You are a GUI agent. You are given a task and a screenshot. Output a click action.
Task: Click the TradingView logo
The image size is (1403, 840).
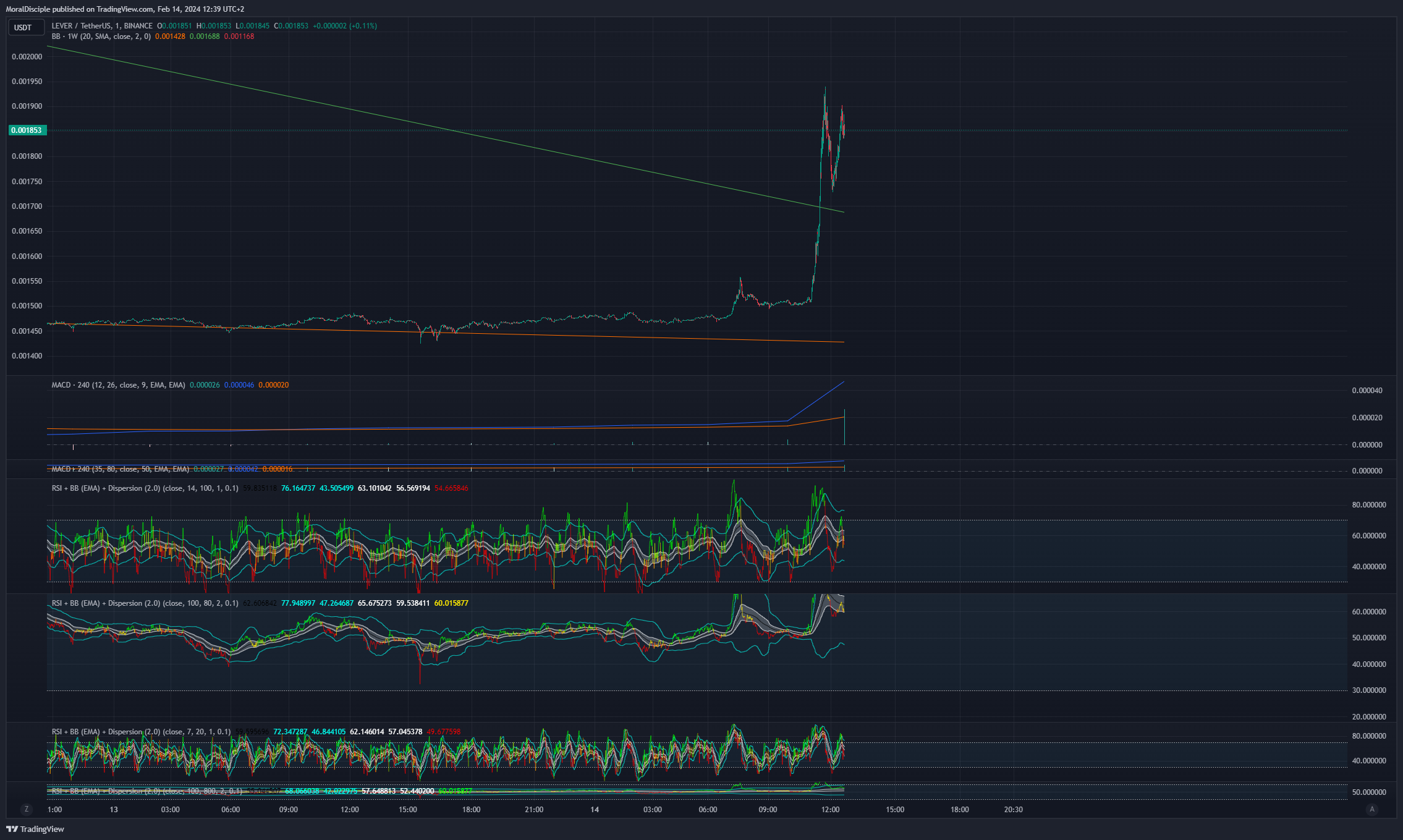click(x=35, y=829)
